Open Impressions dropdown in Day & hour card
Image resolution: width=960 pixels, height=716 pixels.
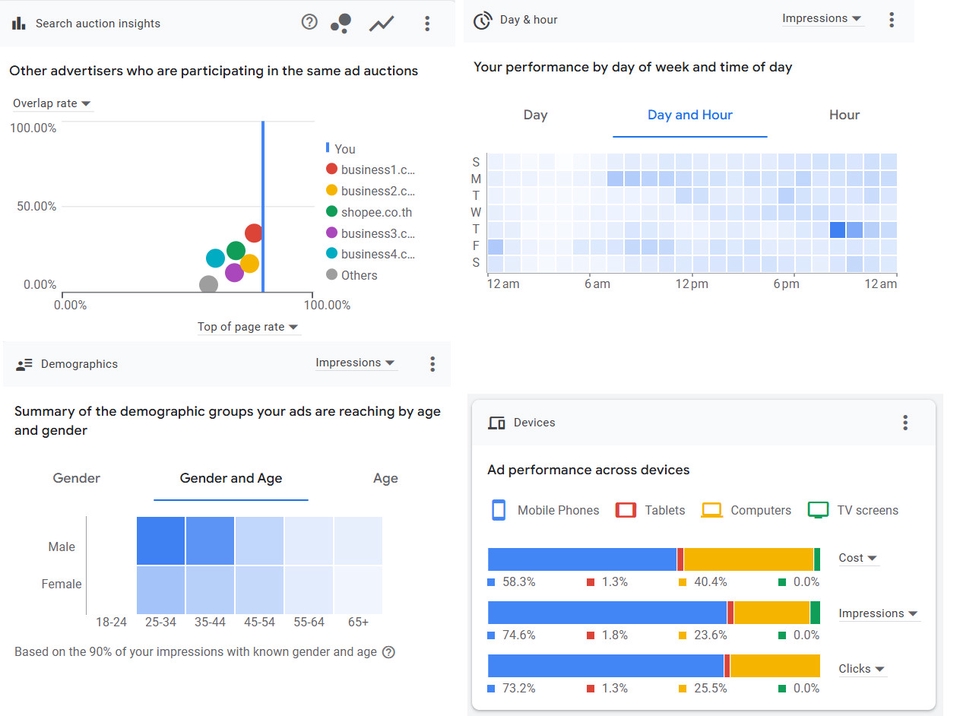point(822,19)
